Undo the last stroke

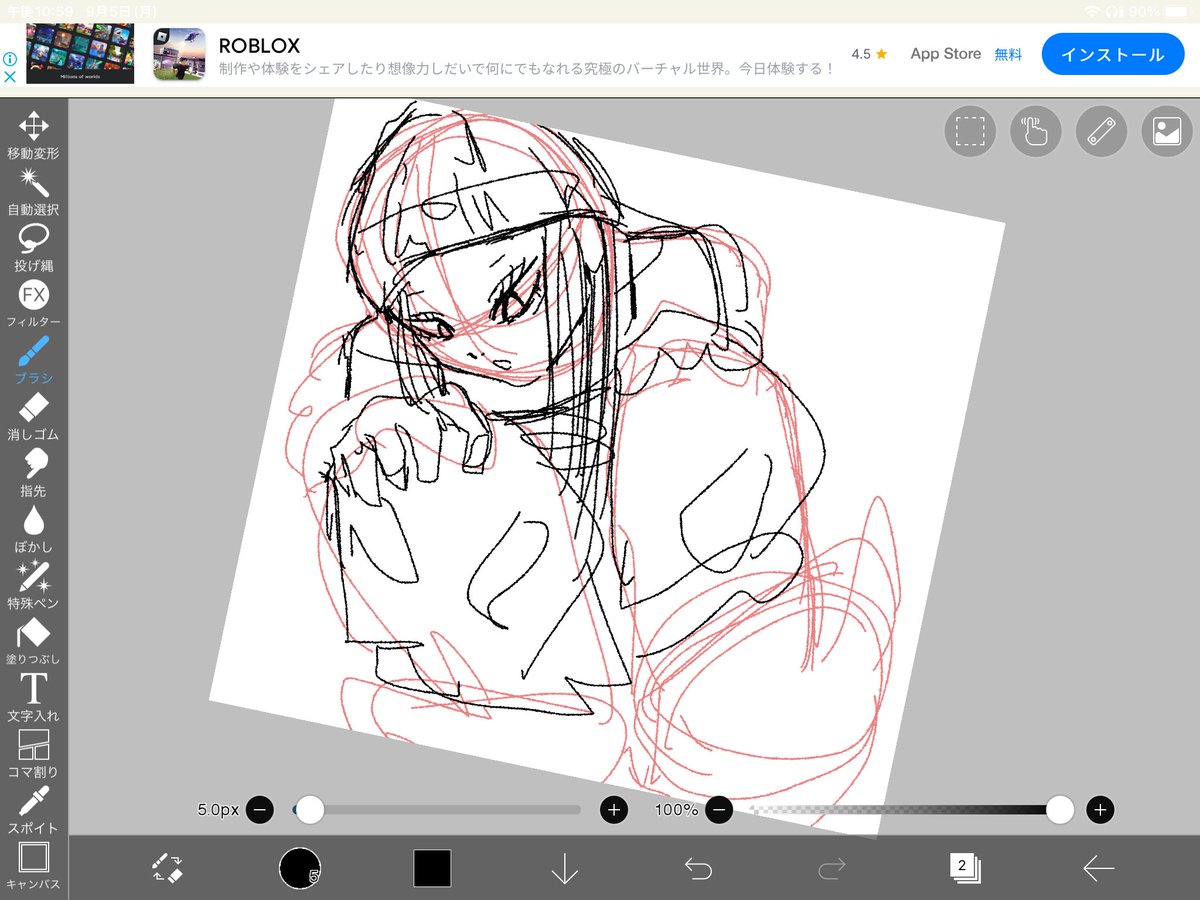pyautogui.click(x=698, y=868)
